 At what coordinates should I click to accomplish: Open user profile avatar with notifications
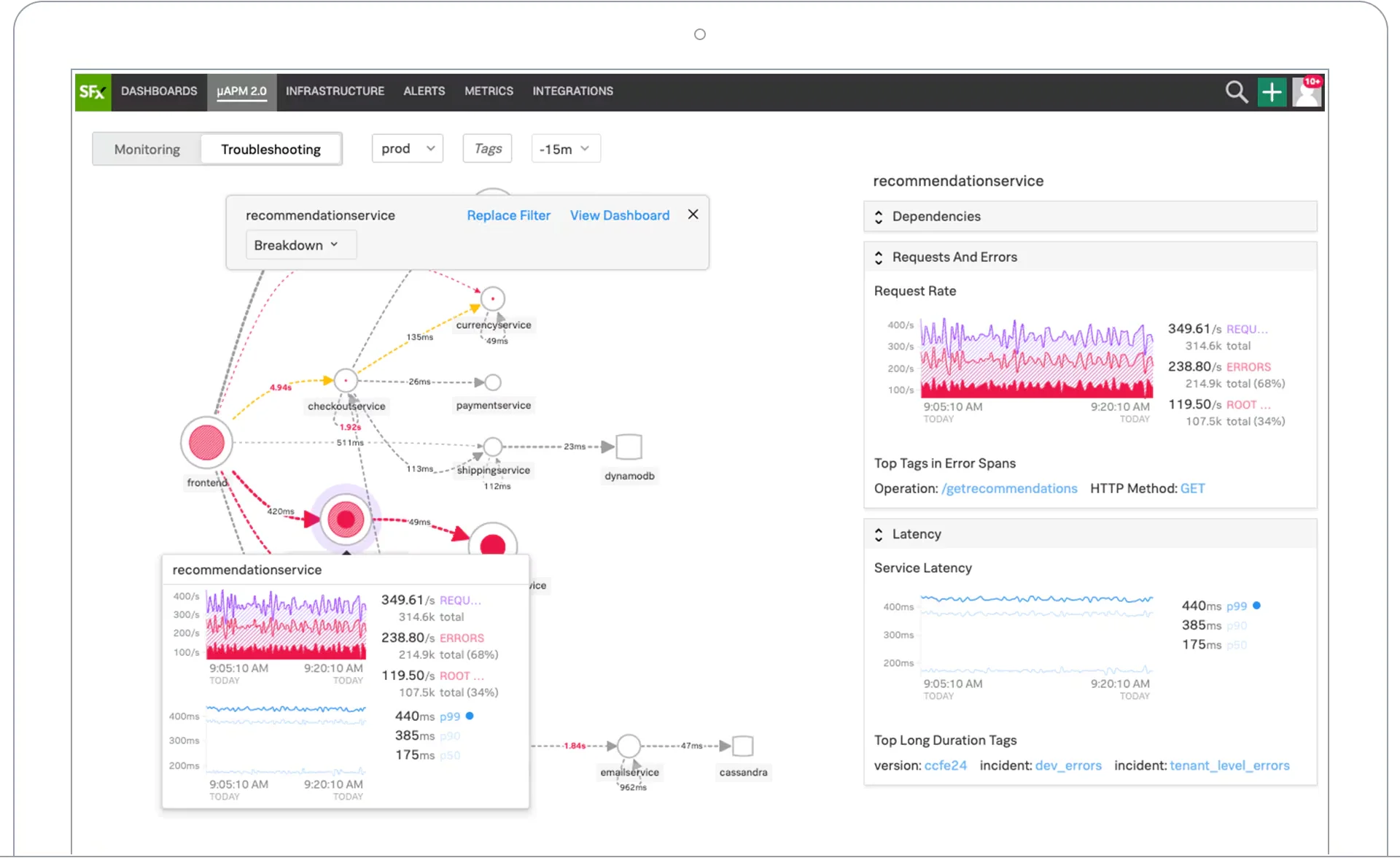click(x=1307, y=92)
